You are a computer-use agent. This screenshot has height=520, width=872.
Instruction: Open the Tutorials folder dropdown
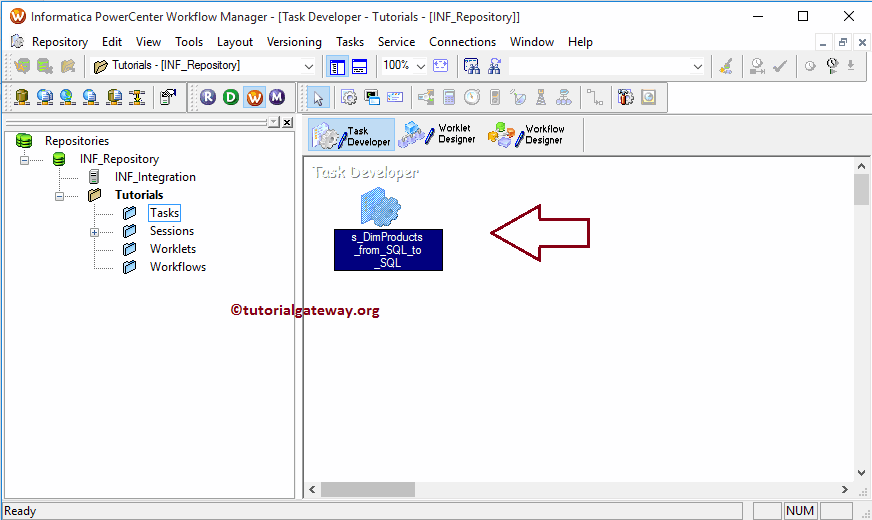click(309, 67)
